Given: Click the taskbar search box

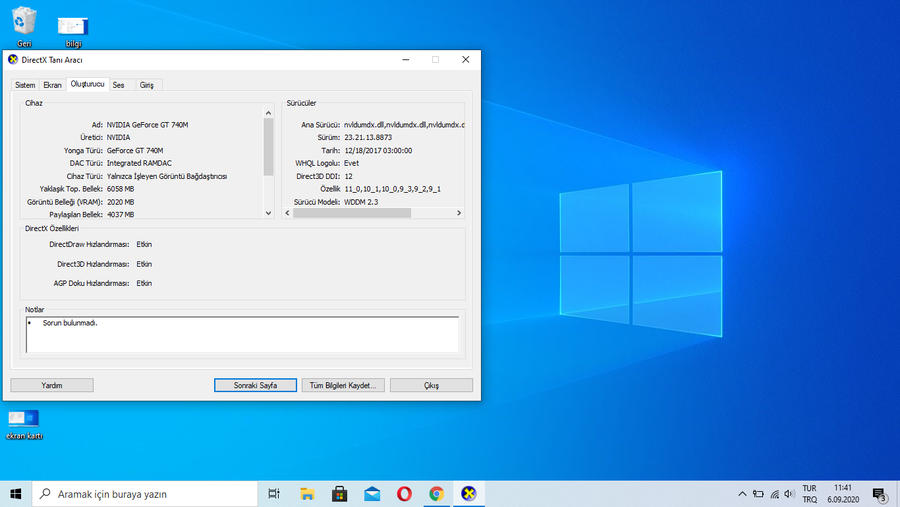Looking at the screenshot, I should (145, 494).
